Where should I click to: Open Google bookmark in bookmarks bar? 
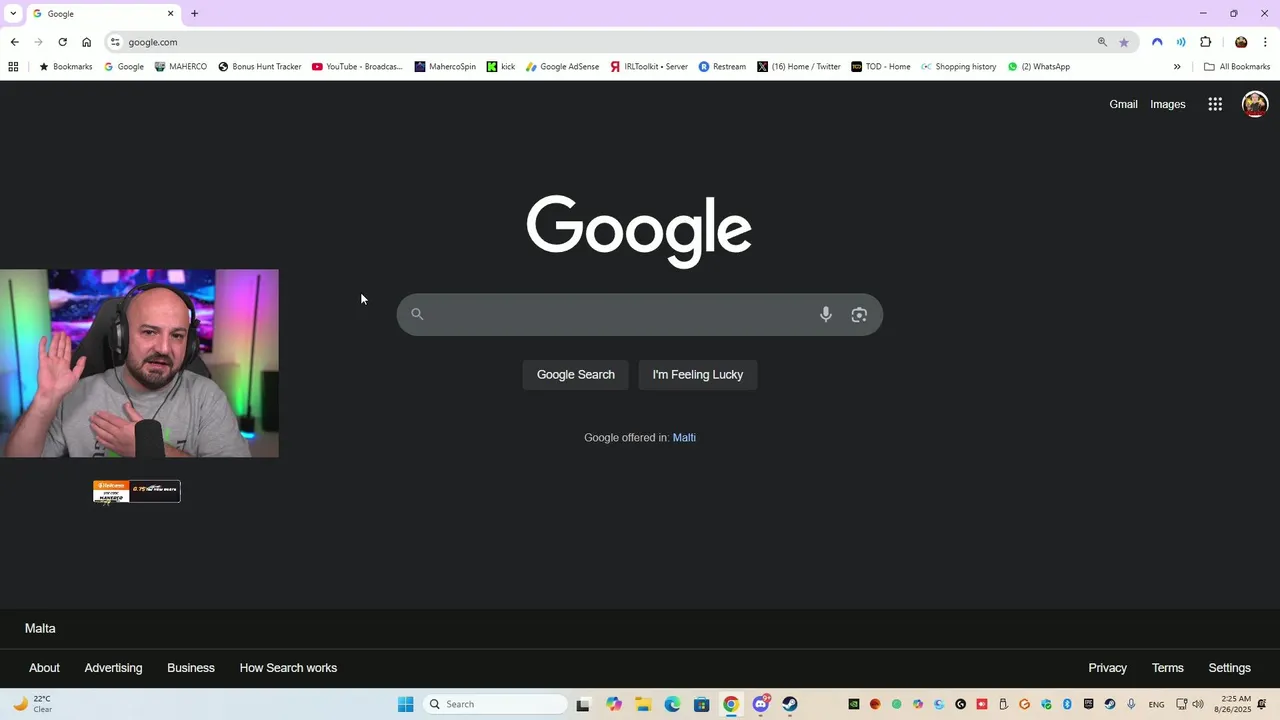(124, 67)
